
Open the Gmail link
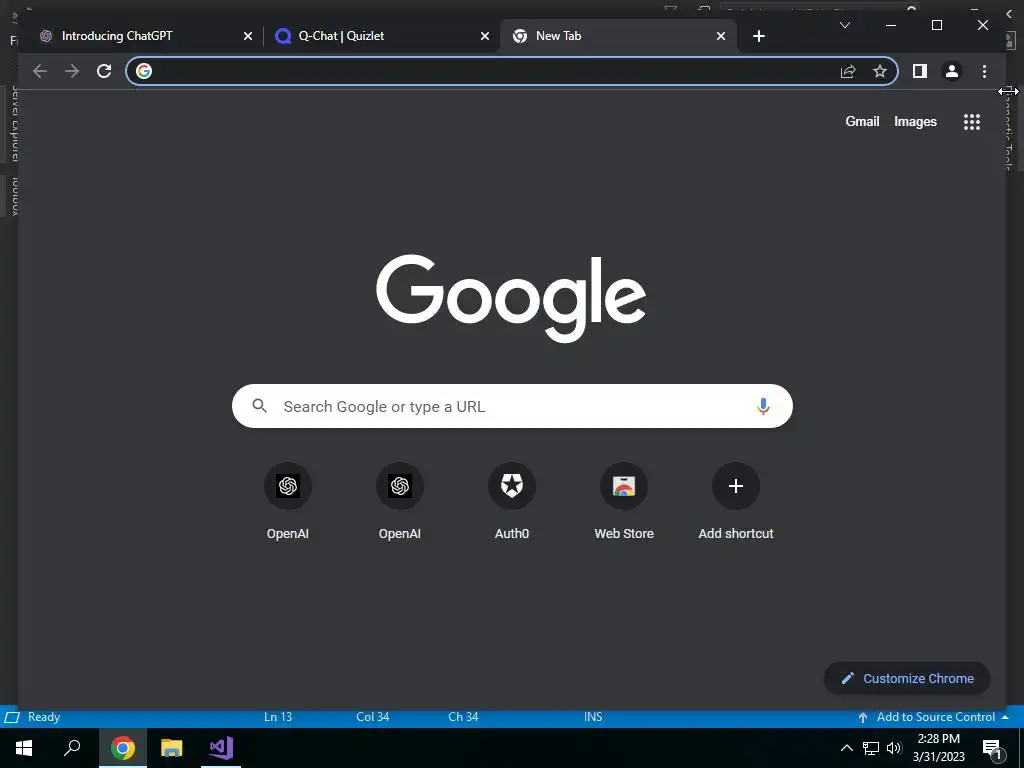click(862, 121)
